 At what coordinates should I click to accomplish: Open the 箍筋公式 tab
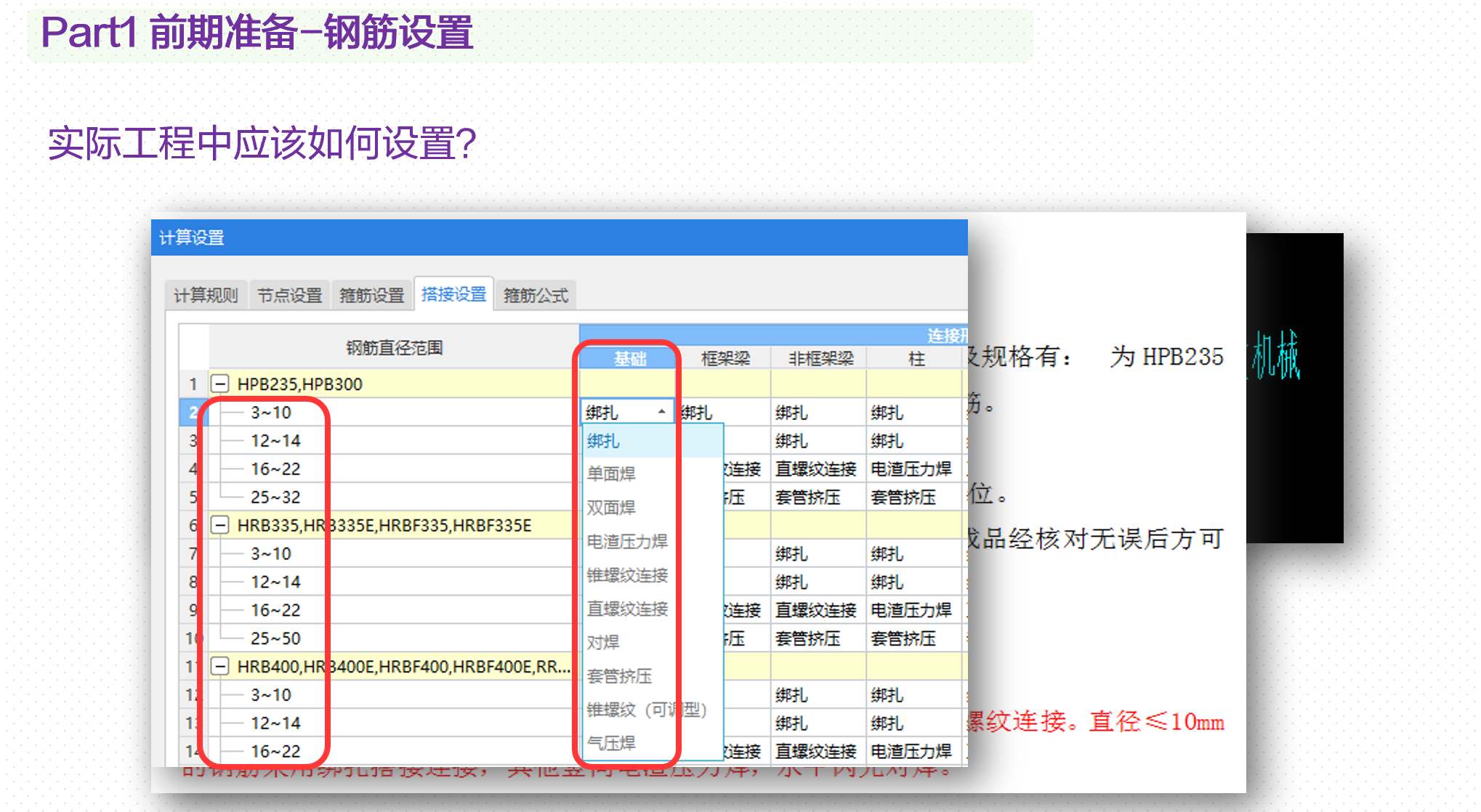point(536,296)
